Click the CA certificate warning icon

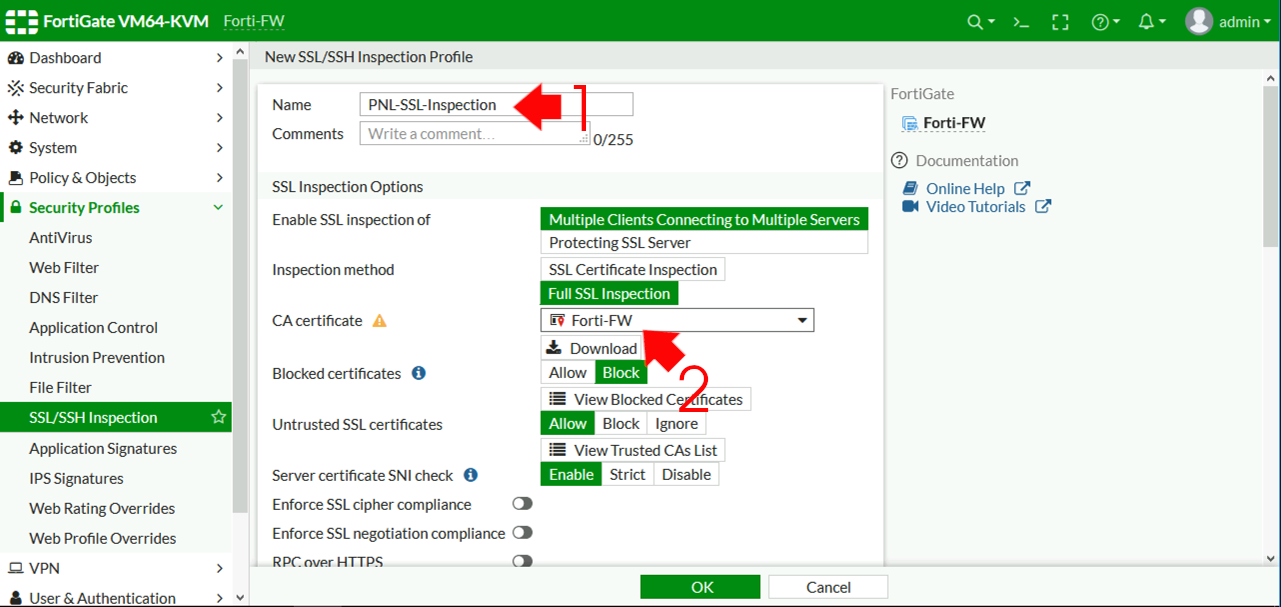pos(380,320)
